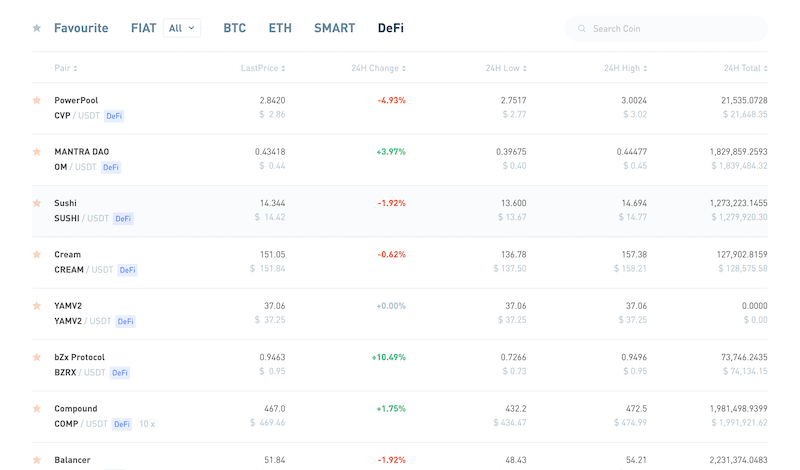Screen dimensions: 800x470
Task: Click the 24H low value 0.7266
Action: point(513,357)
